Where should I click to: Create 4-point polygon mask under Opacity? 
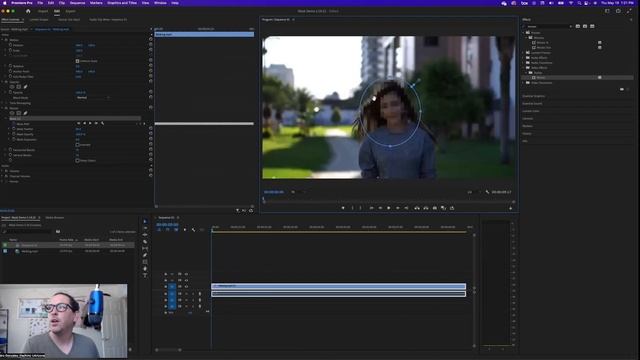pyautogui.click(x=18, y=87)
